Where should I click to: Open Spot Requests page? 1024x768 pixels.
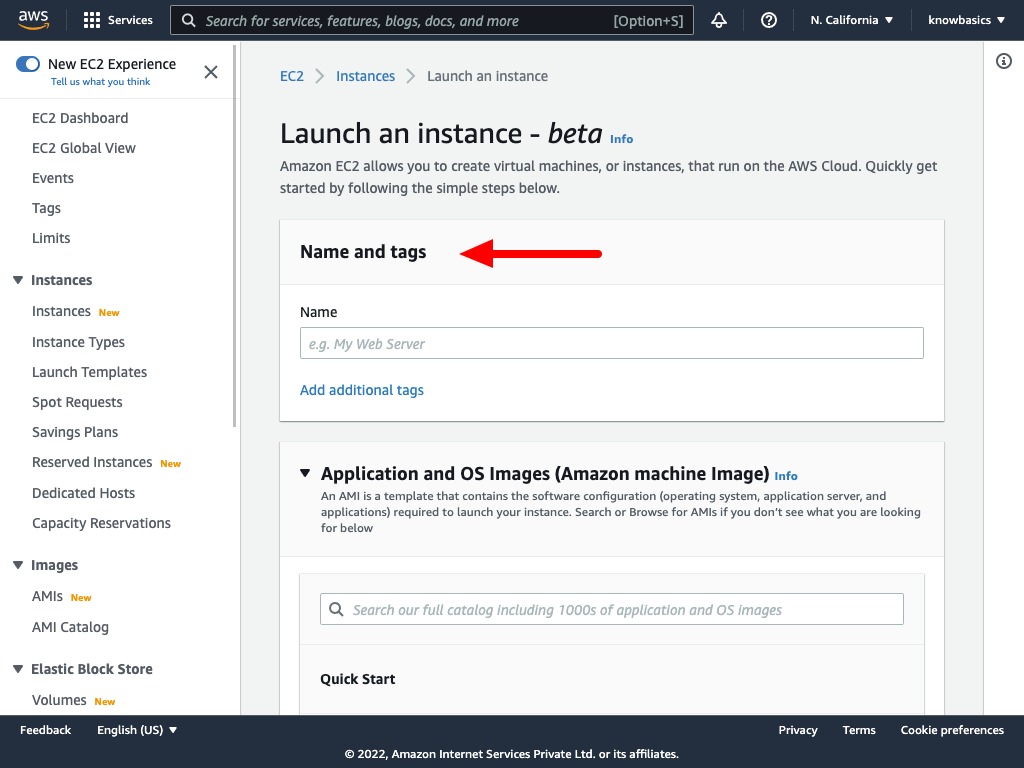coord(77,402)
